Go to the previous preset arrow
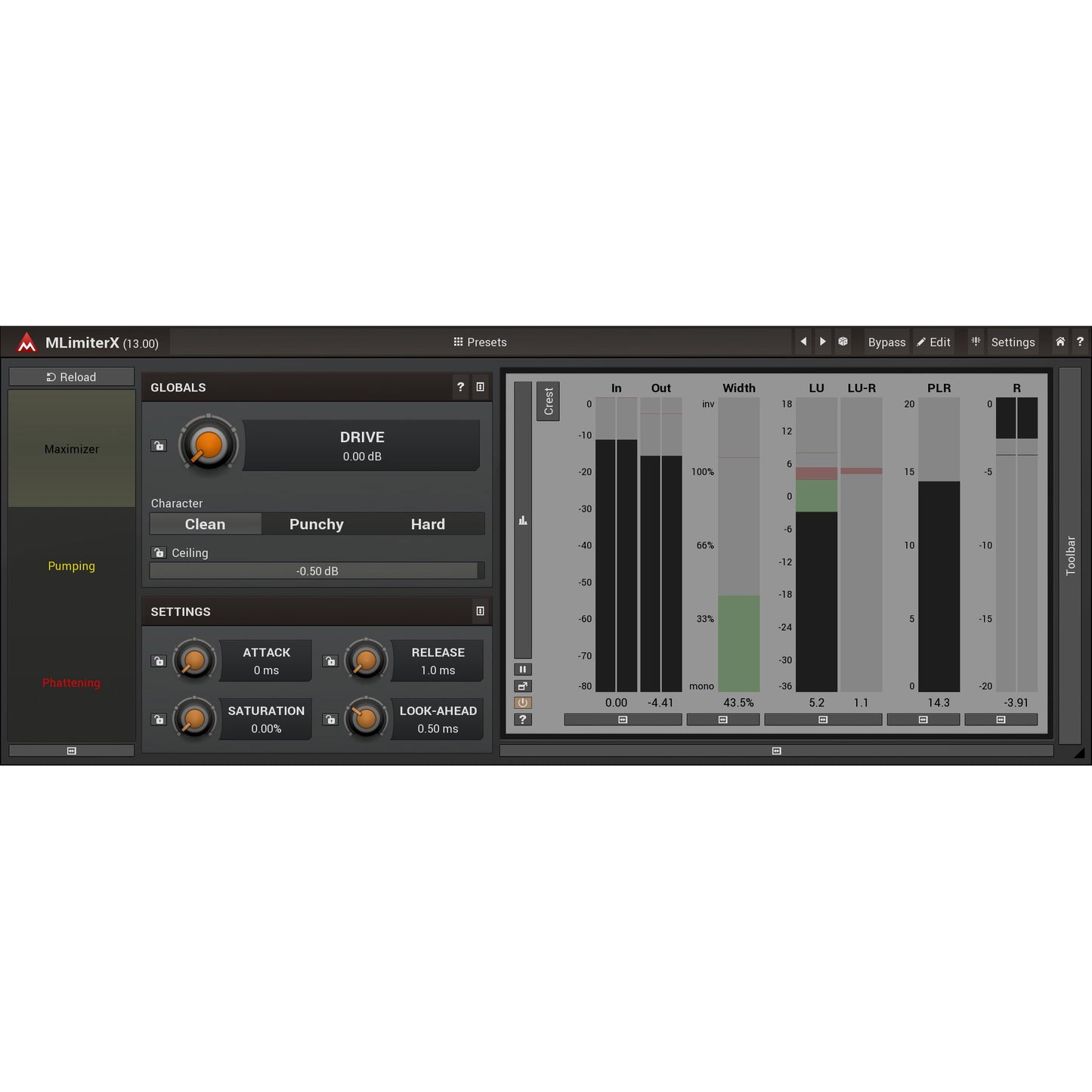Image resolution: width=1092 pixels, height=1092 pixels. (803, 342)
